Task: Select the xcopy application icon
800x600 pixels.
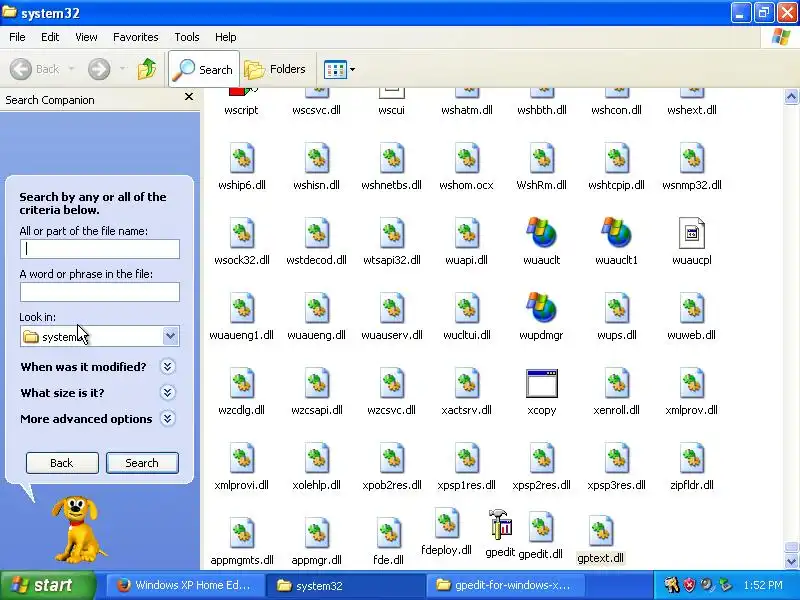Action: [541, 383]
